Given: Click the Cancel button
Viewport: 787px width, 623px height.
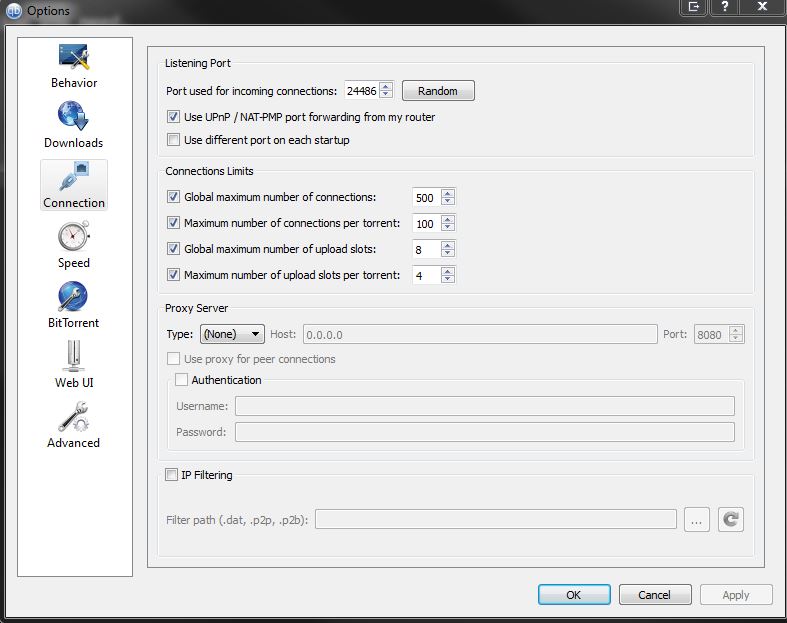Looking at the screenshot, I should click(654, 595).
